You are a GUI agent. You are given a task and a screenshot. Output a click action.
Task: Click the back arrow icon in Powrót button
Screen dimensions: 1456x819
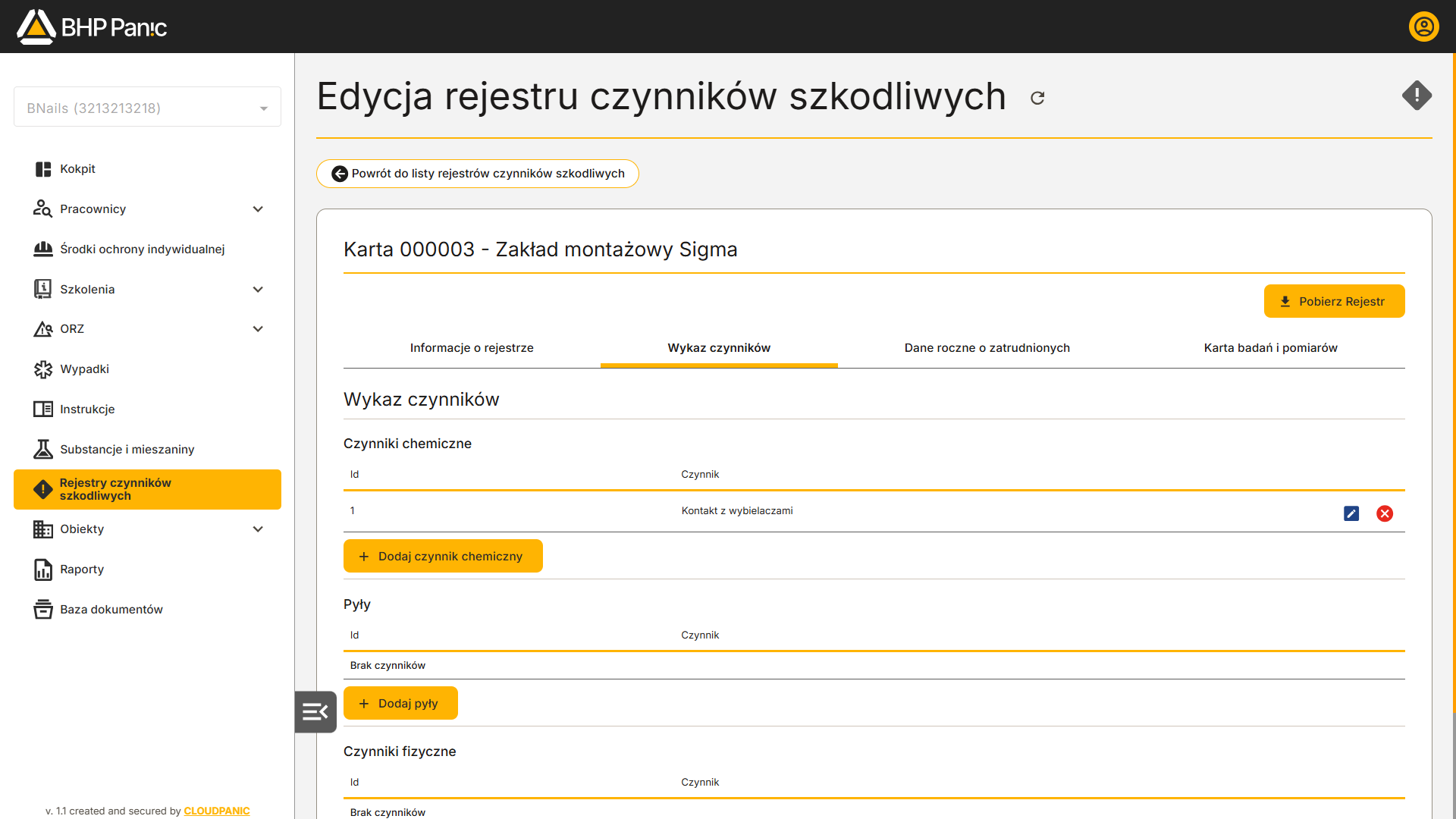point(340,174)
